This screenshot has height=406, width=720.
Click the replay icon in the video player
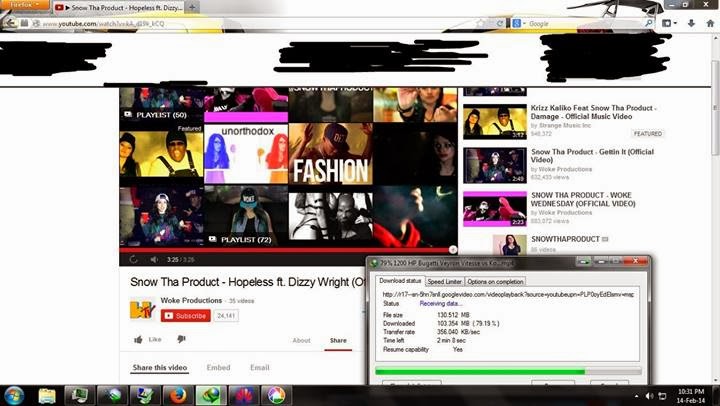(133, 259)
